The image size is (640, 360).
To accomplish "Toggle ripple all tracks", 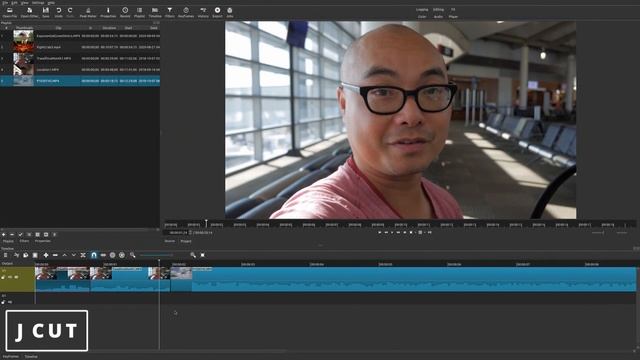I will click(122, 255).
